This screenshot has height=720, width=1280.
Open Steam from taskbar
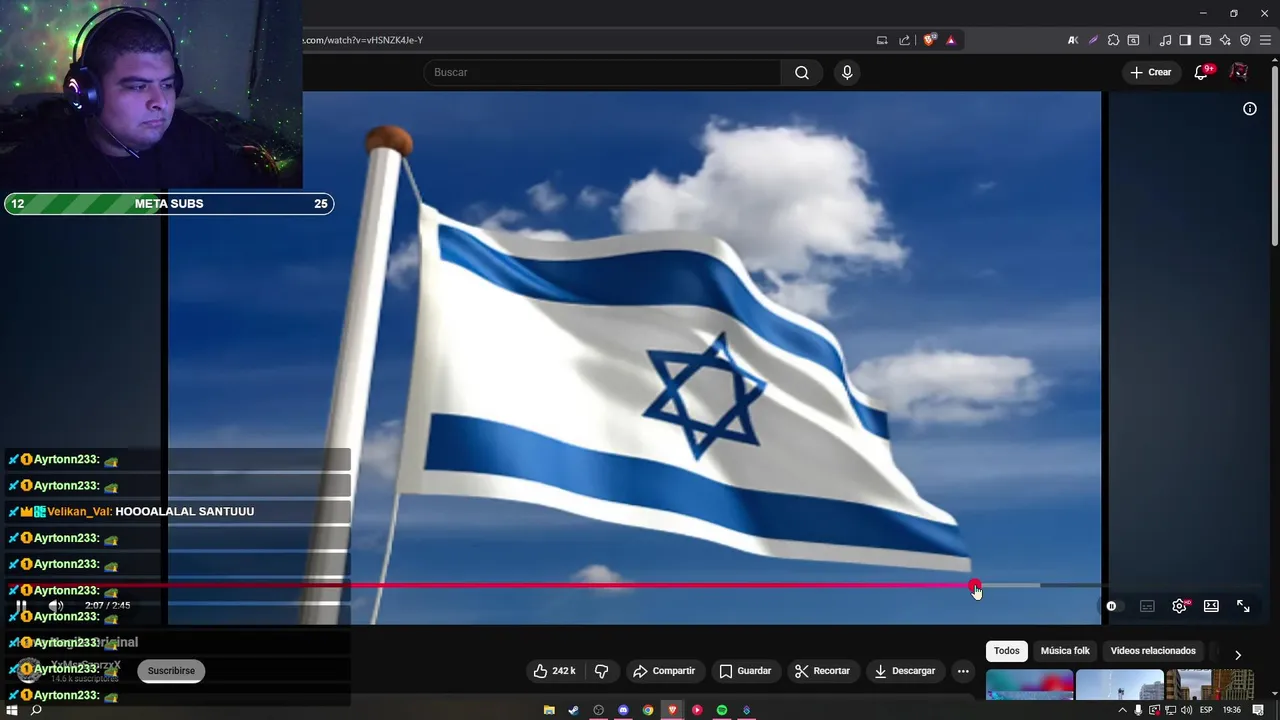[x=573, y=710]
